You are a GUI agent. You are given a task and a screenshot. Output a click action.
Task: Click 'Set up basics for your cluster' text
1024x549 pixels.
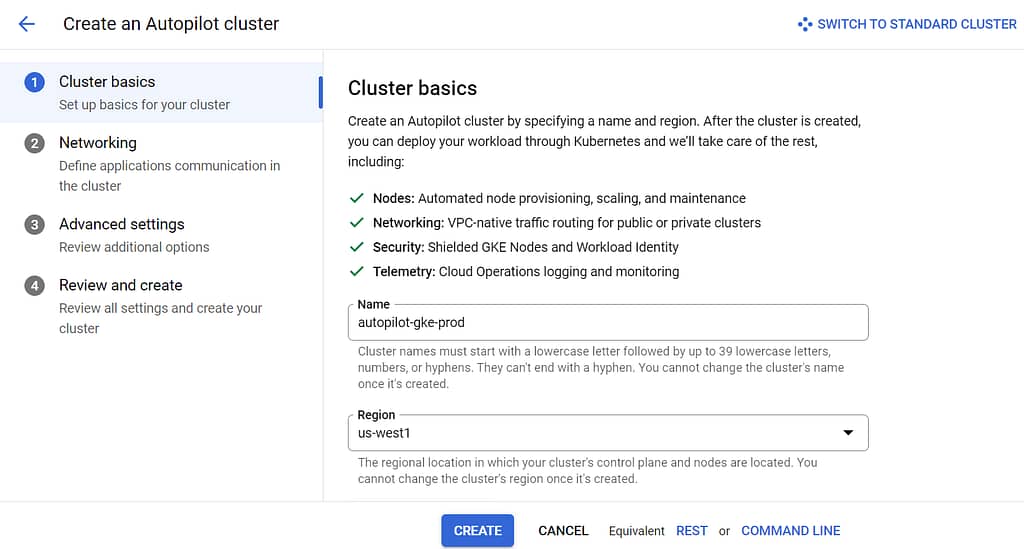[144, 104]
